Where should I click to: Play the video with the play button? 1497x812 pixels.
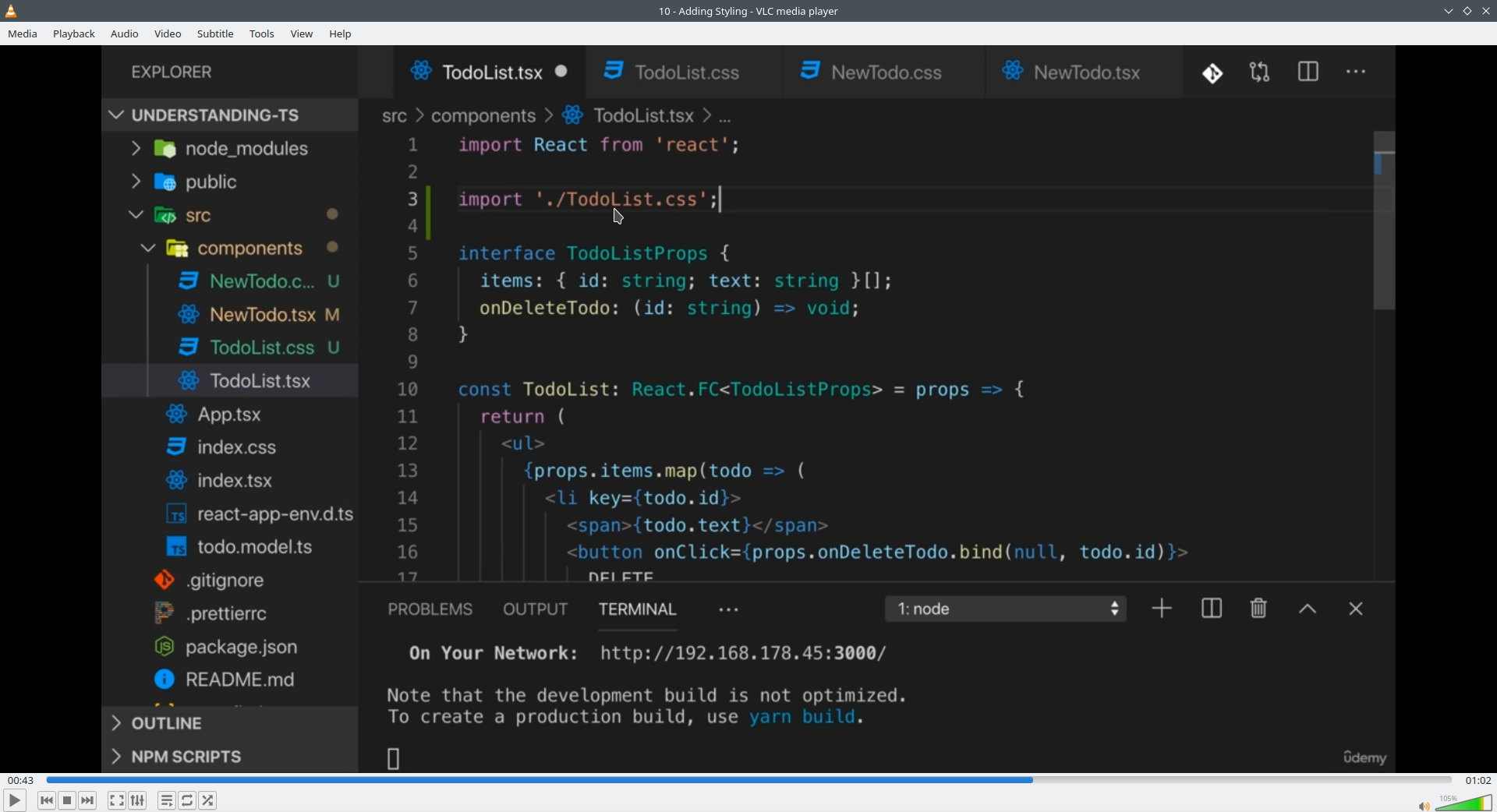[x=15, y=800]
